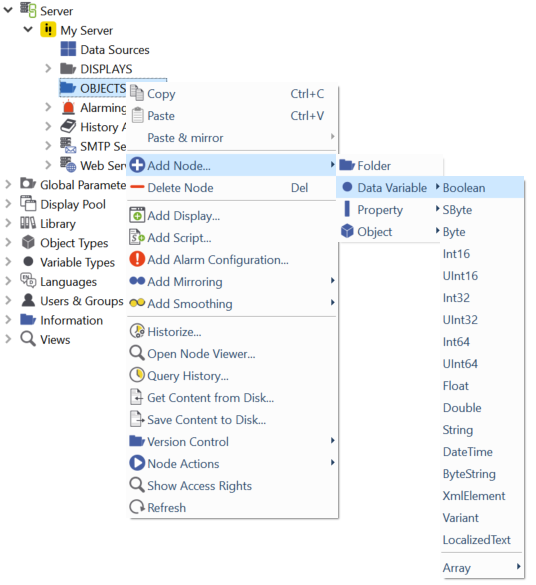Screen dimensions: 536x585
Task: Collapse the My Server node
Action: click(28, 29)
